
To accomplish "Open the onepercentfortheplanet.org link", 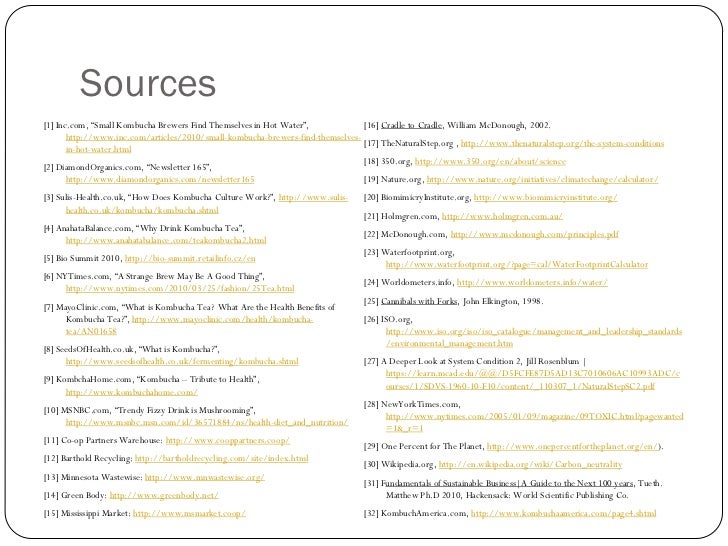I will (x=572, y=446).
